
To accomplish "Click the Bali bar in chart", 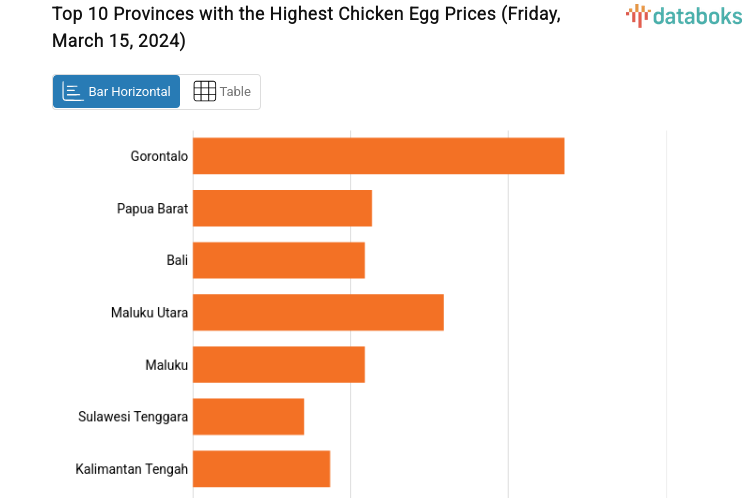I will coord(278,260).
